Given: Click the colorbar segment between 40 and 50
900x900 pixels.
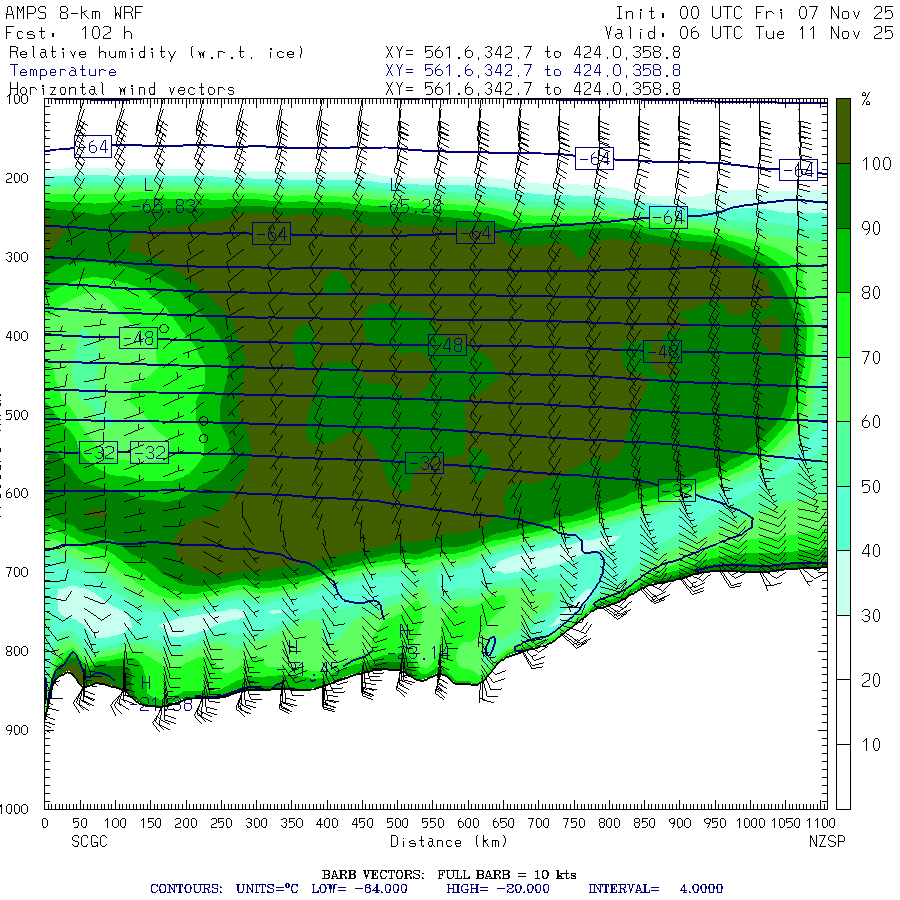Looking at the screenshot, I should click(843, 518).
